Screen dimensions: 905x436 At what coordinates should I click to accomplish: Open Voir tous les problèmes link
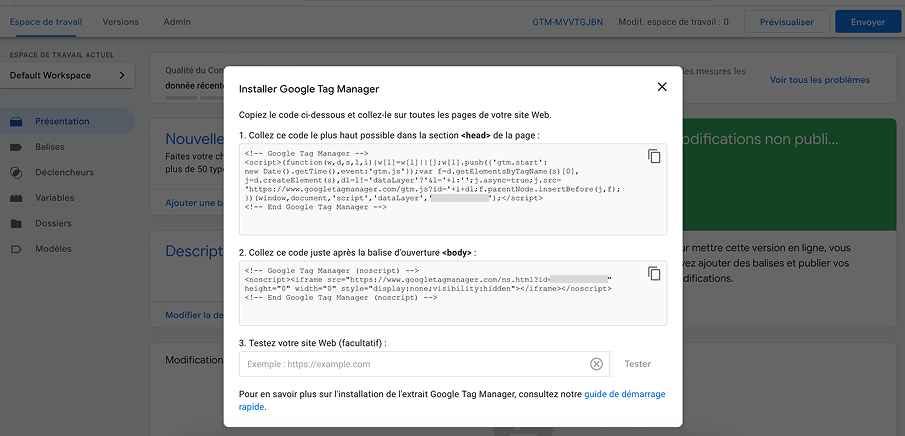click(820, 80)
